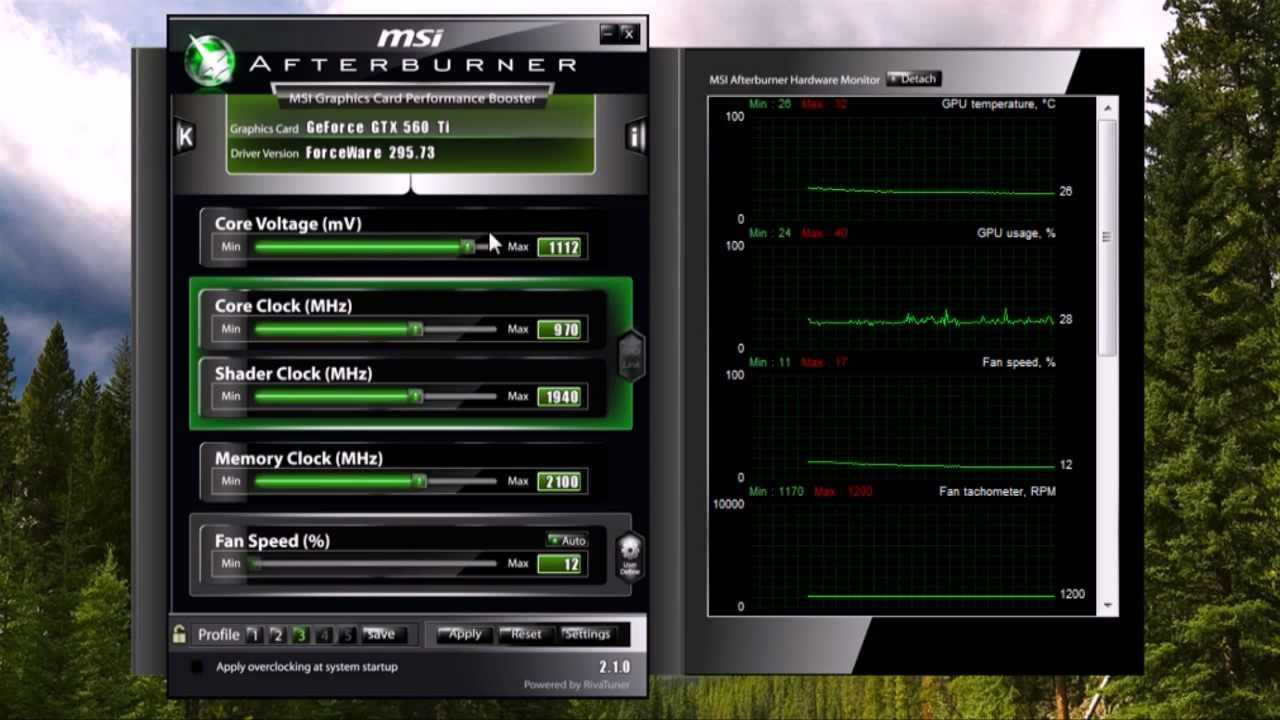Viewport: 1280px width, 720px height.
Task: Select profile slot 2
Action: point(277,635)
